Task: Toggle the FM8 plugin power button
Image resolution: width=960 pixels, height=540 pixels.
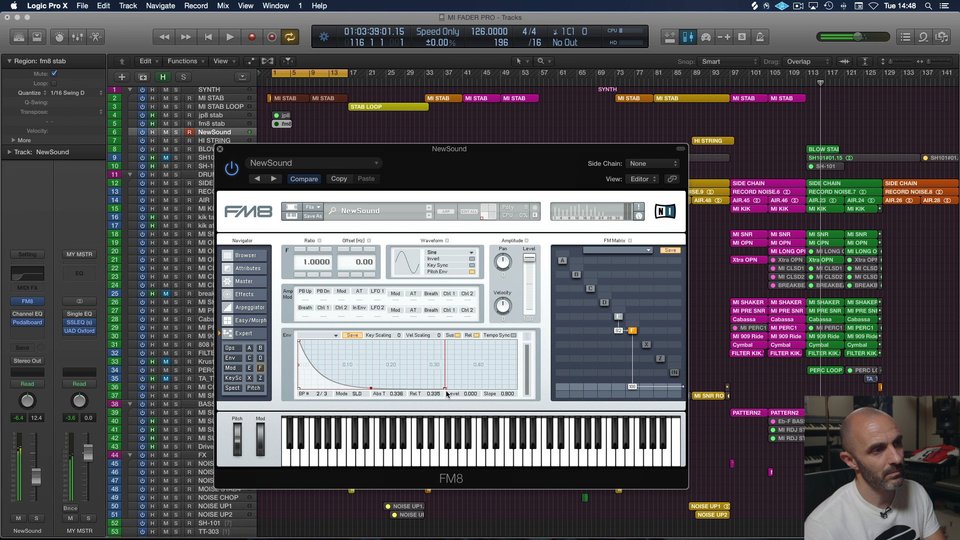Action: pos(231,168)
